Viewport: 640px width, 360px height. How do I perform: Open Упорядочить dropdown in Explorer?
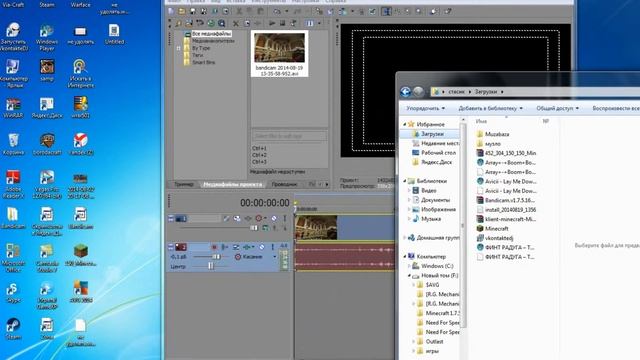(425, 108)
